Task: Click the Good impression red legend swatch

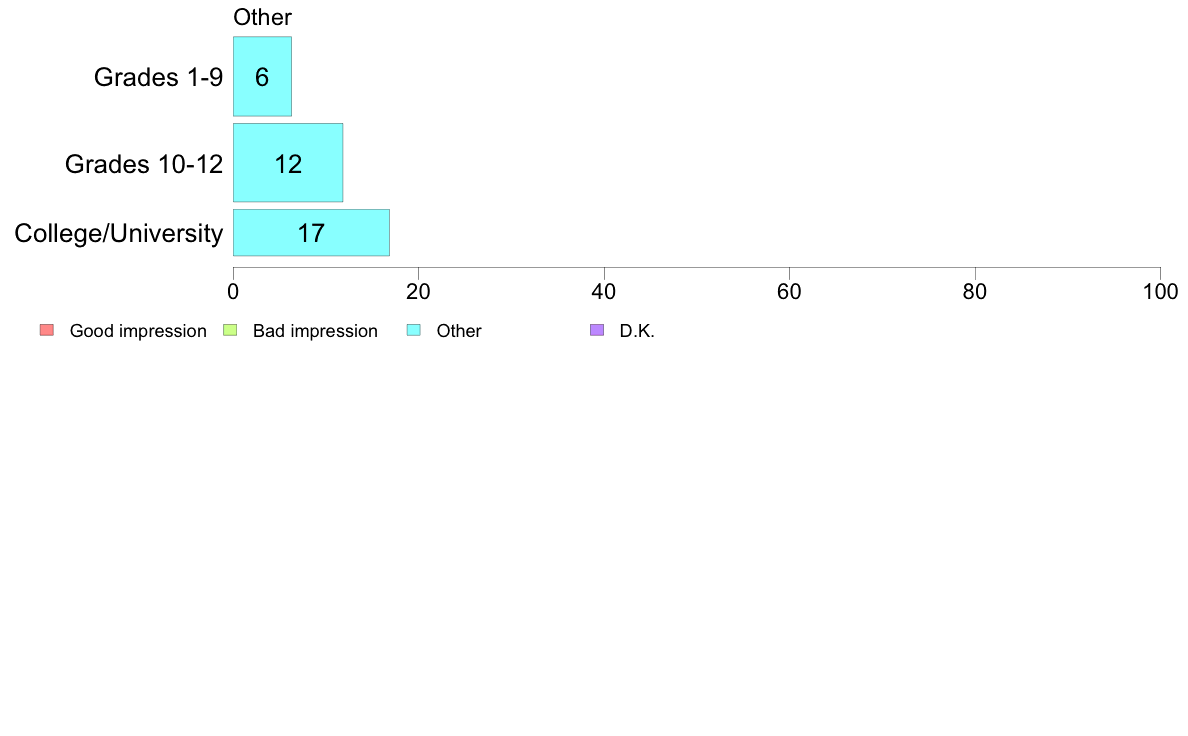Action: 47,330
